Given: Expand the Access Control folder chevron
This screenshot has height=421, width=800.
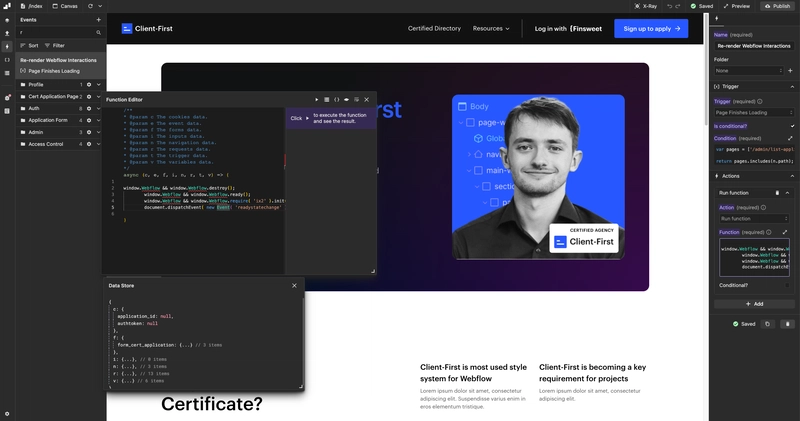Looking at the screenshot, I should pyautogui.click(x=98, y=144).
